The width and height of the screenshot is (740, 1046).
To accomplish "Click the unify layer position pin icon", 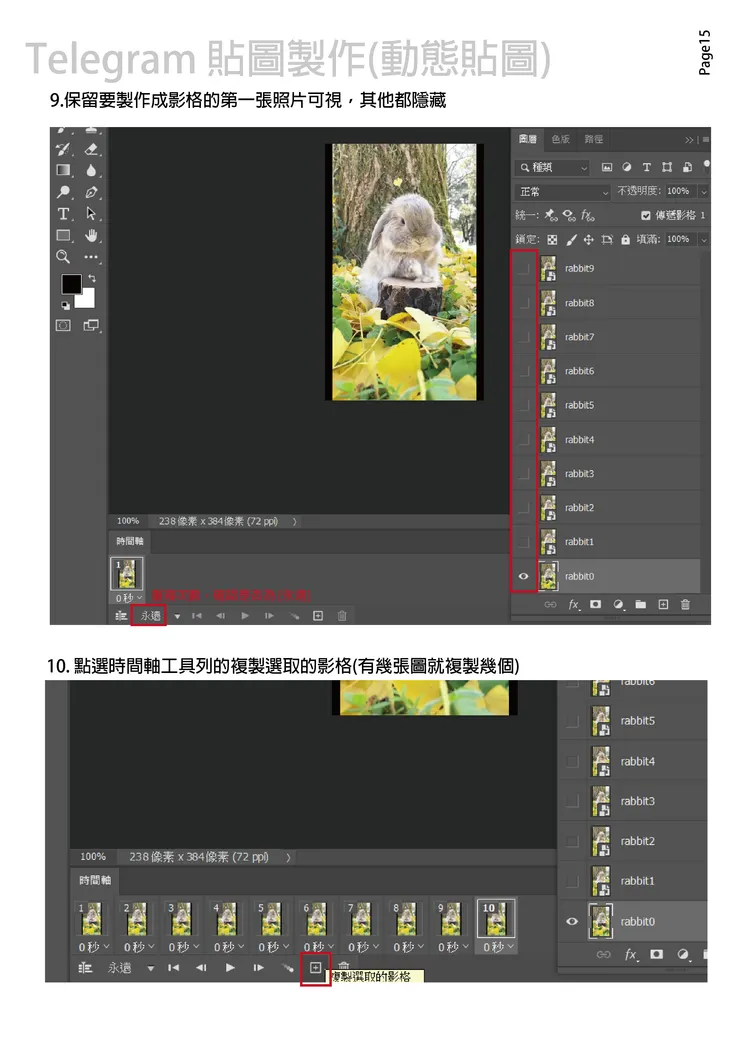I will [550, 215].
